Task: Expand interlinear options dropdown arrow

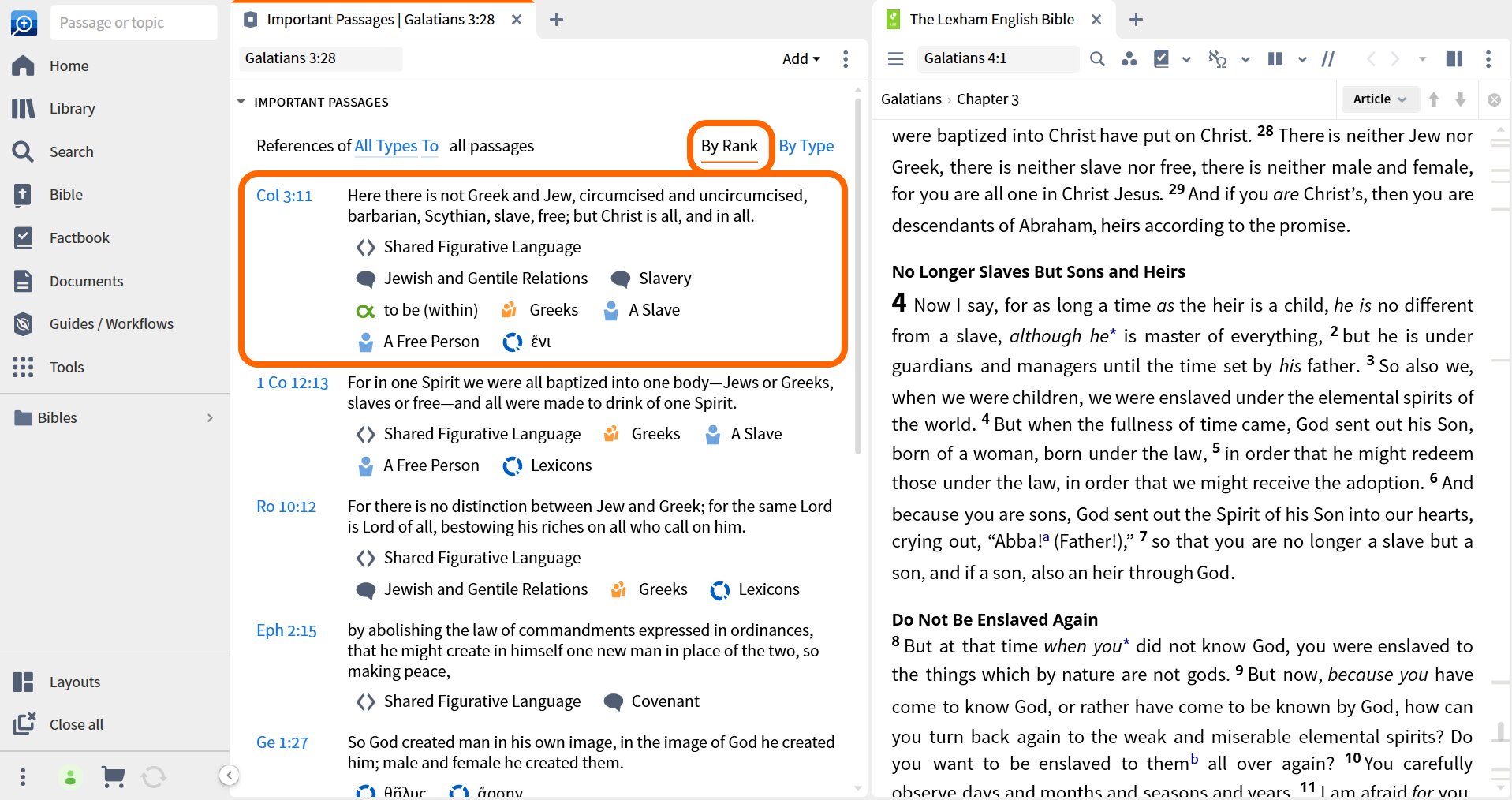Action: click(x=1245, y=59)
